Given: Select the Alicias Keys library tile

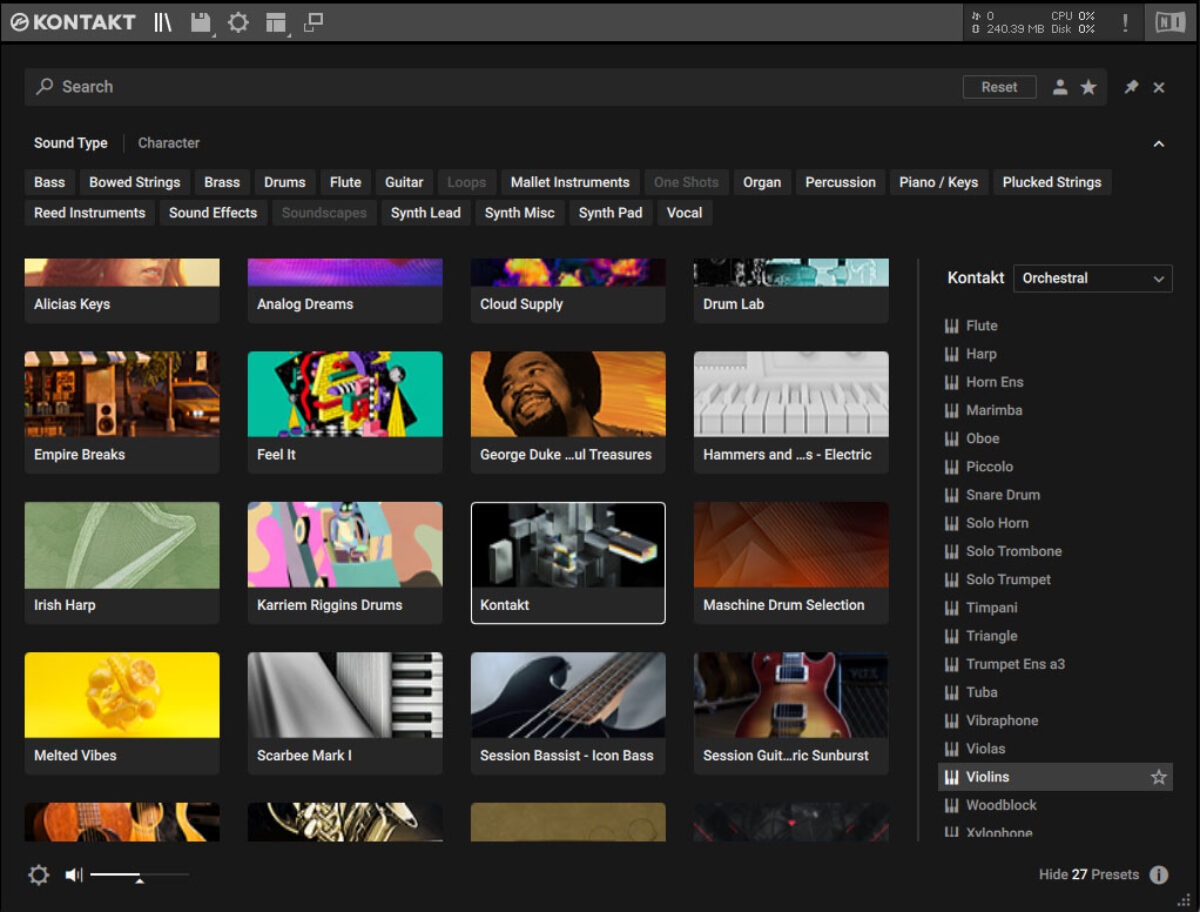Looking at the screenshot, I should [x=122, y=291].
